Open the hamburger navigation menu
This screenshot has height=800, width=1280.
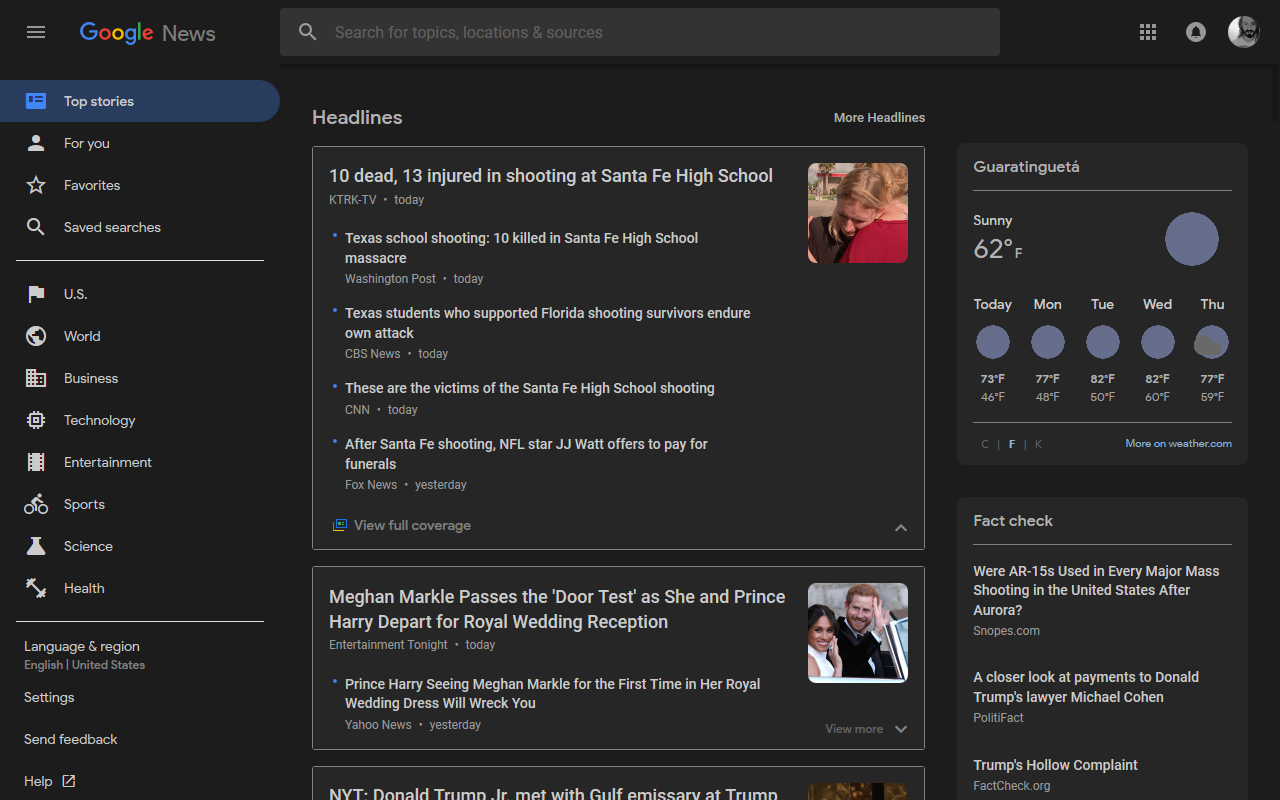click(x=36, y=32)
